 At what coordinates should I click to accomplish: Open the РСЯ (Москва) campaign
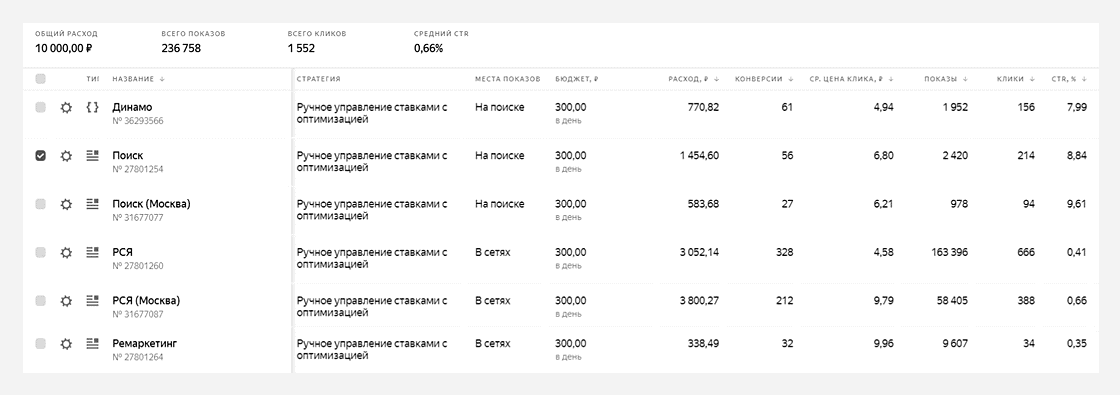coord(146,301)
